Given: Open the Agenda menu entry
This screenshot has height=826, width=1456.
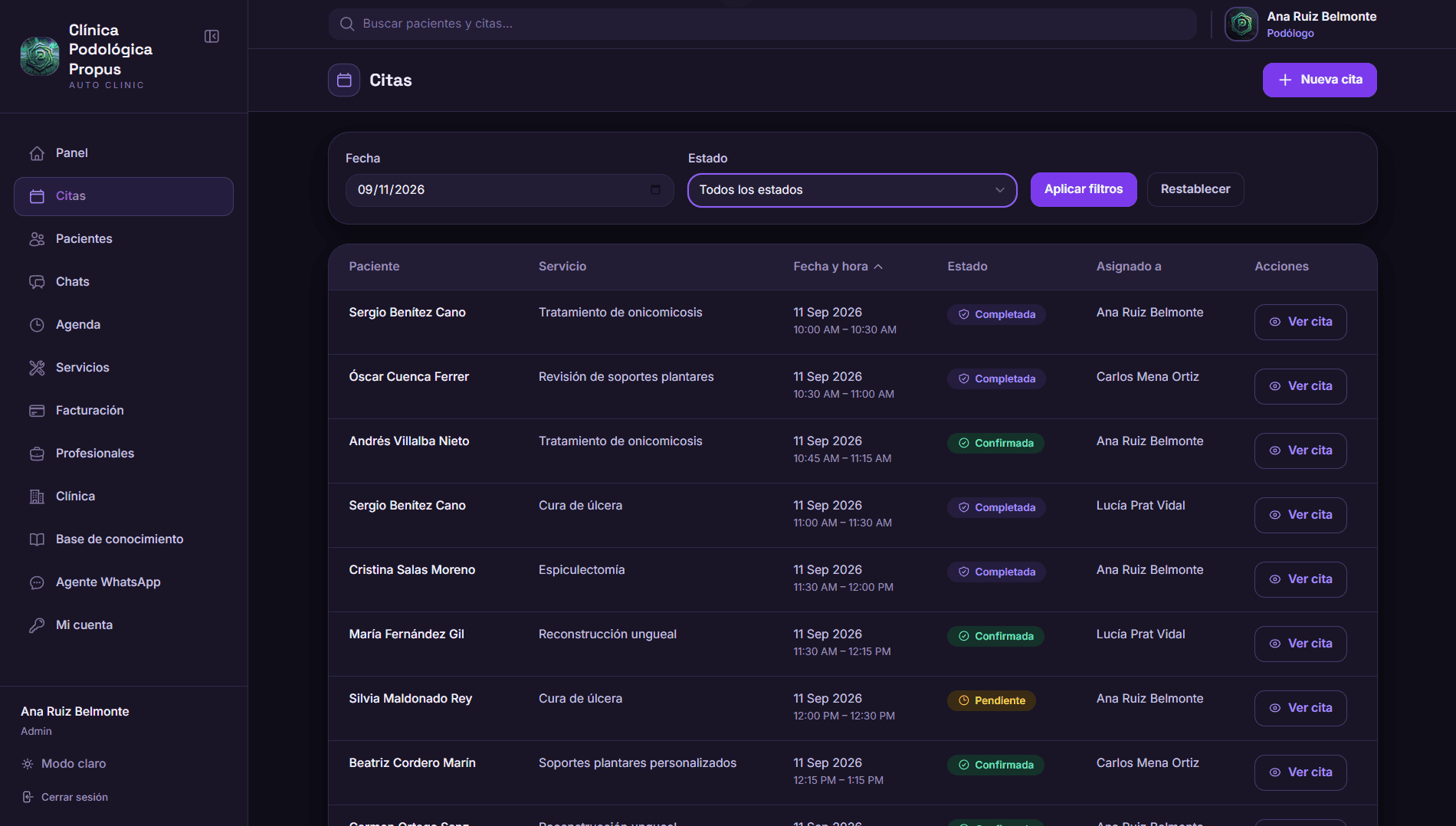Looking at the screenshot, I should 123,325.
